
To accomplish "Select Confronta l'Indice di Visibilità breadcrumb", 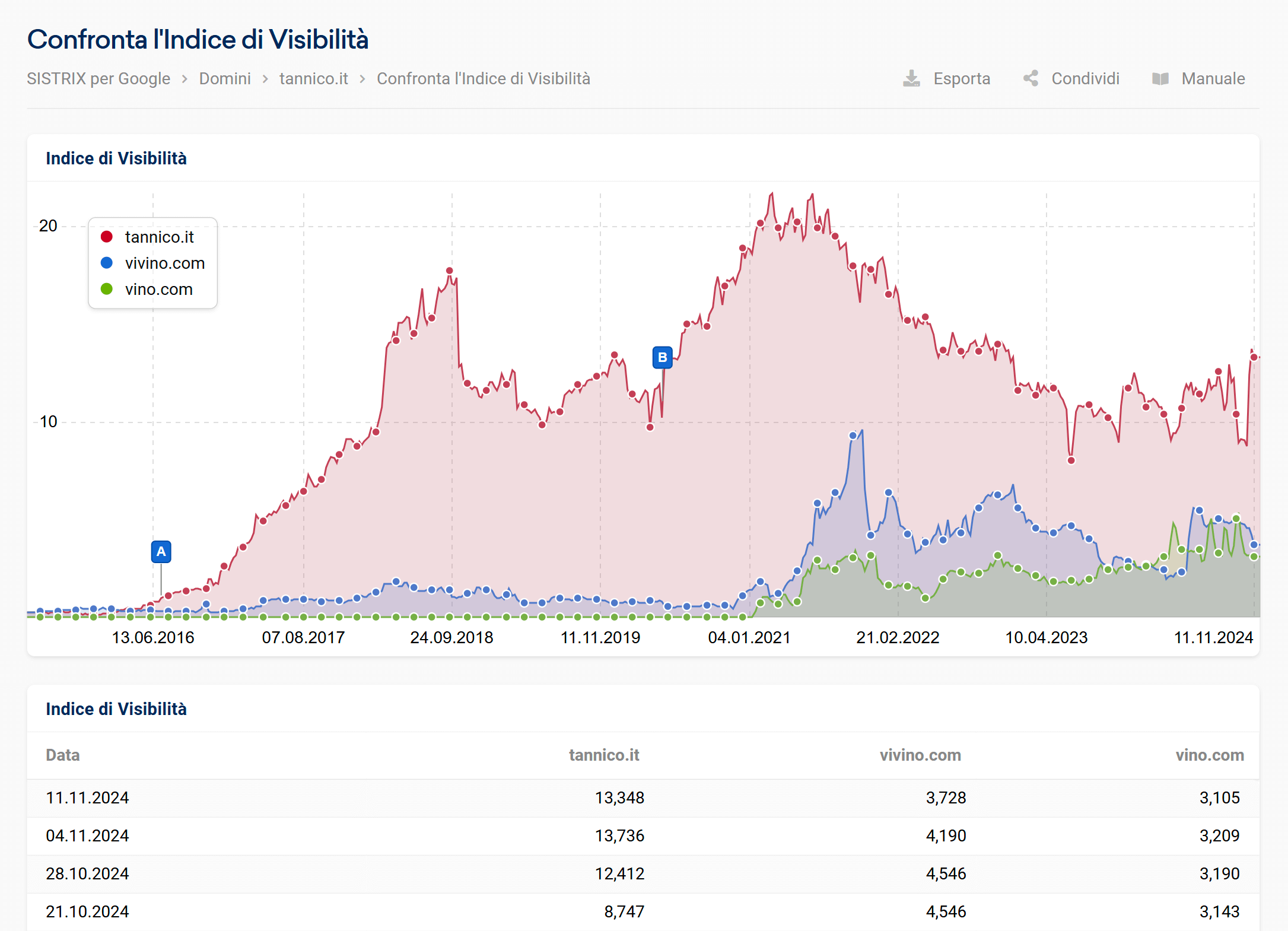I will [x=484, y=78].
